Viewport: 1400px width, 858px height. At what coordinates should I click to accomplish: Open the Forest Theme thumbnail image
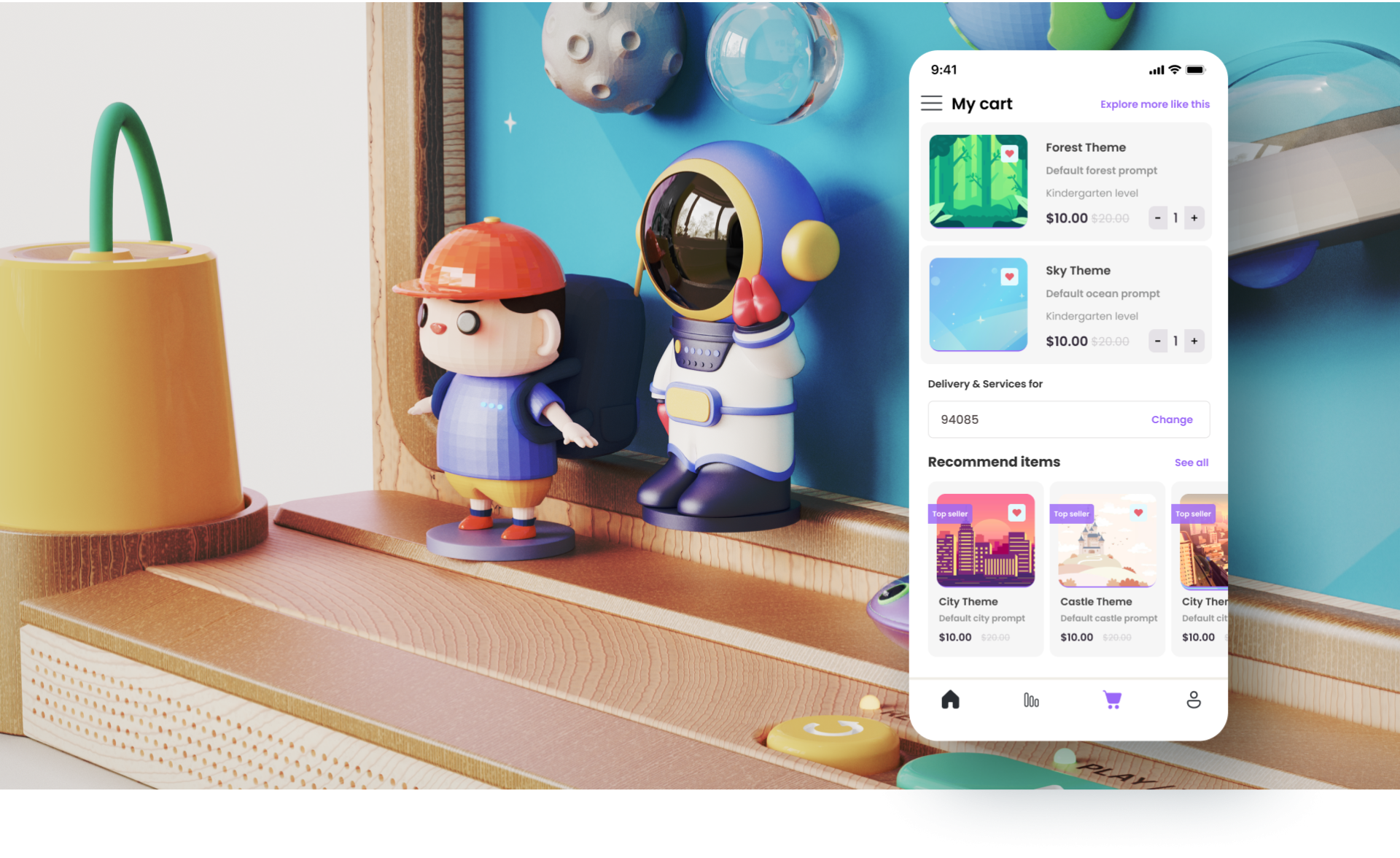pos(979,182)
